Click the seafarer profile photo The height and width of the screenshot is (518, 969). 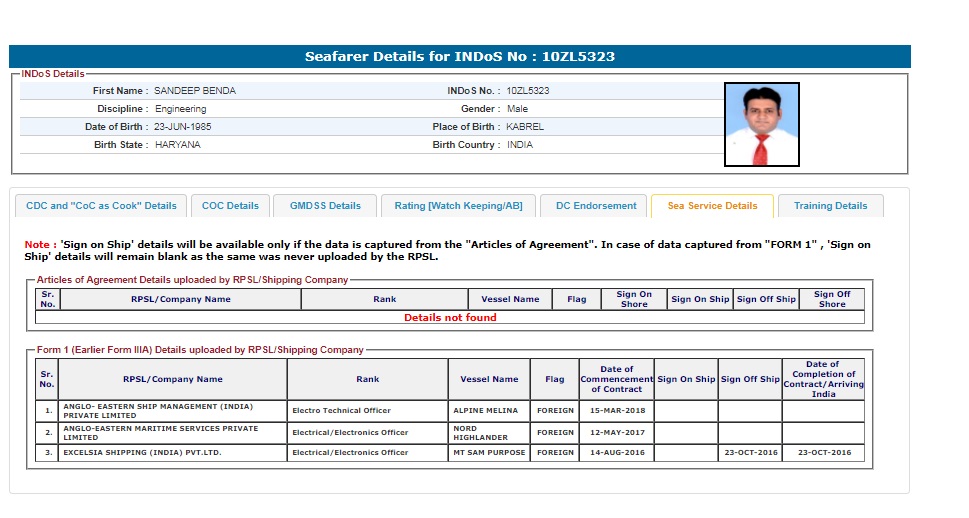tap(761, 124)
